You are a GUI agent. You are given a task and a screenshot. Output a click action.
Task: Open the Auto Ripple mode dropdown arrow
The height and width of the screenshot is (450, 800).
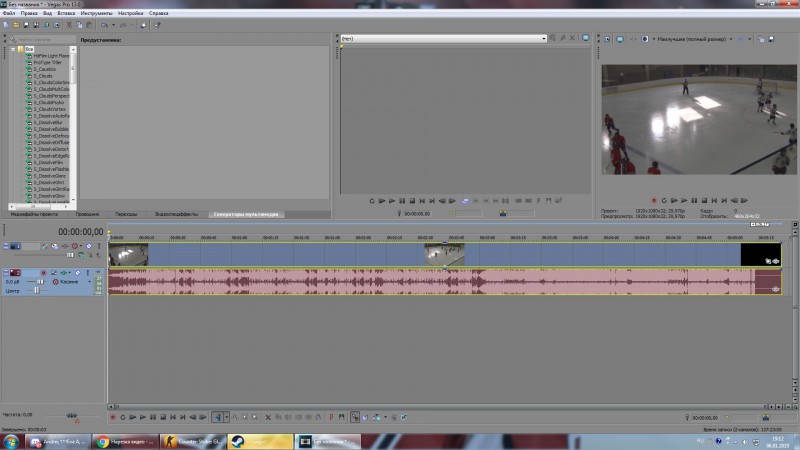pyautogui.click(x=385, y=417)
